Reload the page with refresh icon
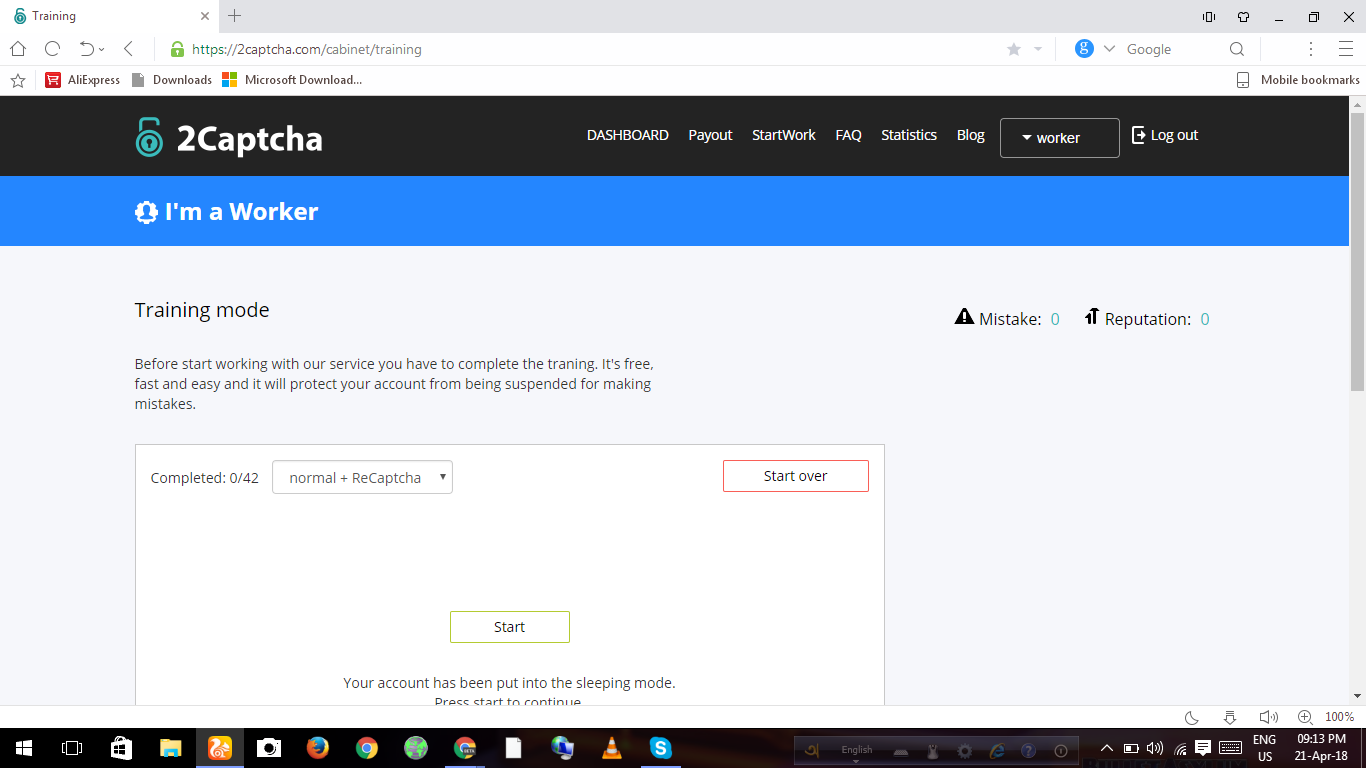Image resolution: width=1366 pixels, height=768 pixels. 53,49
